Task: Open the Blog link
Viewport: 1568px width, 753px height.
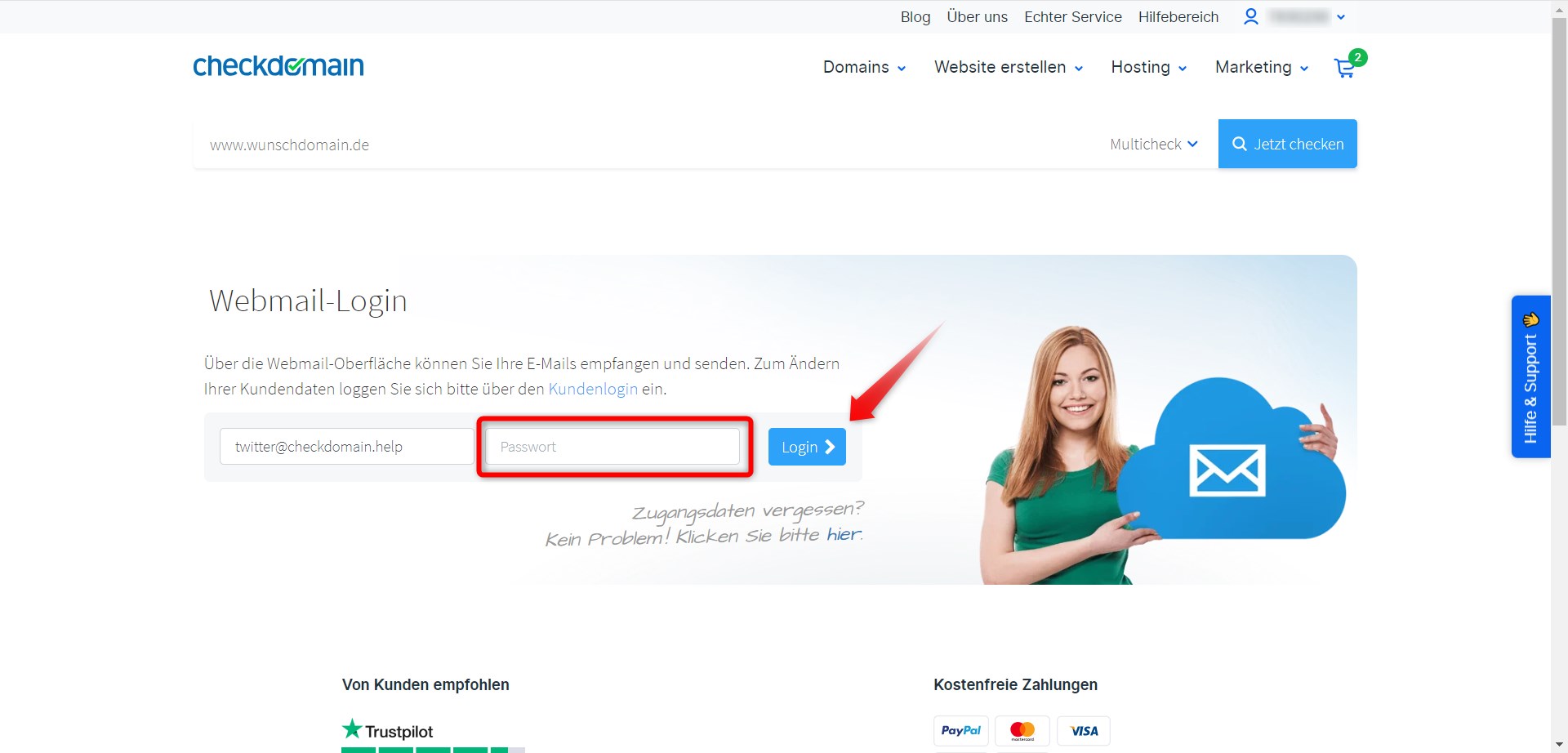Action: coord(915,17)
